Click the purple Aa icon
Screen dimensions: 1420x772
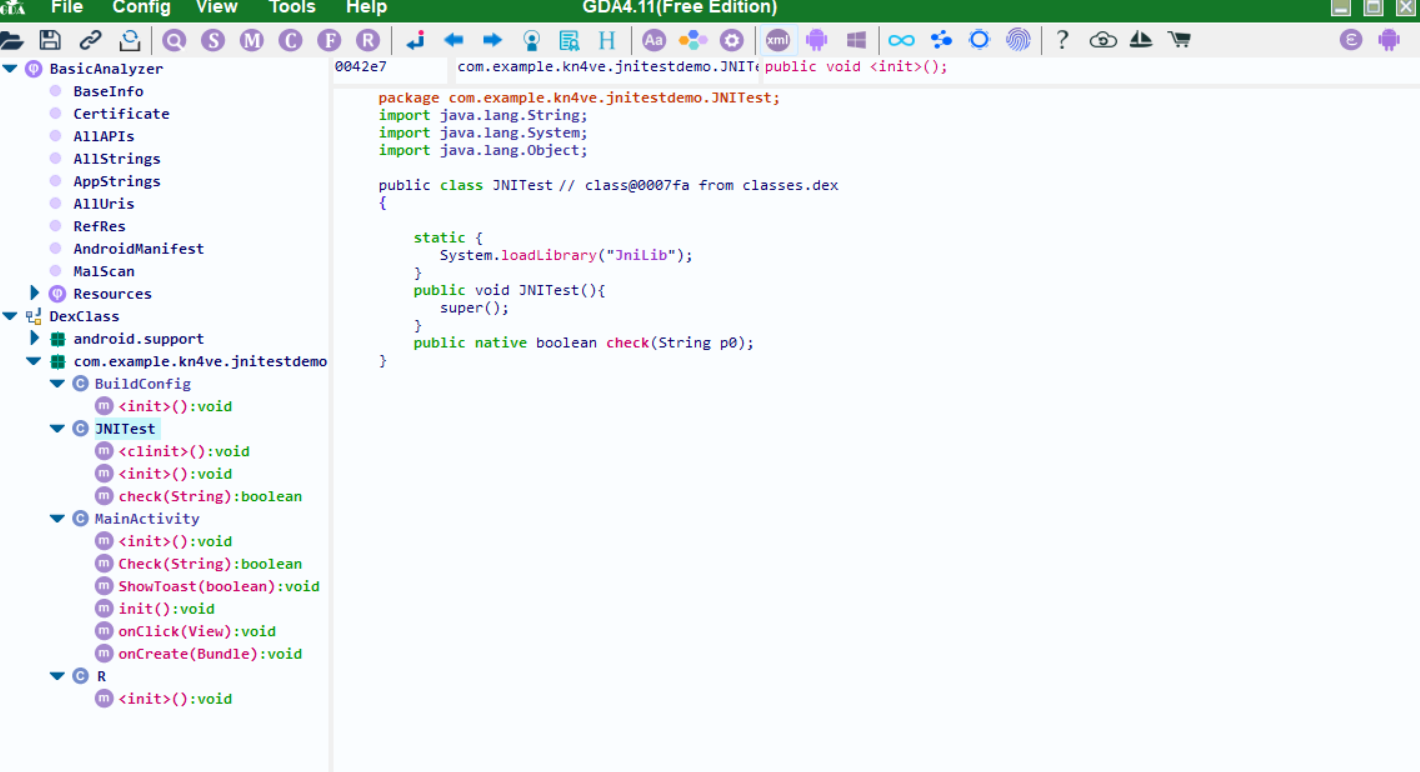pos(654,40)
